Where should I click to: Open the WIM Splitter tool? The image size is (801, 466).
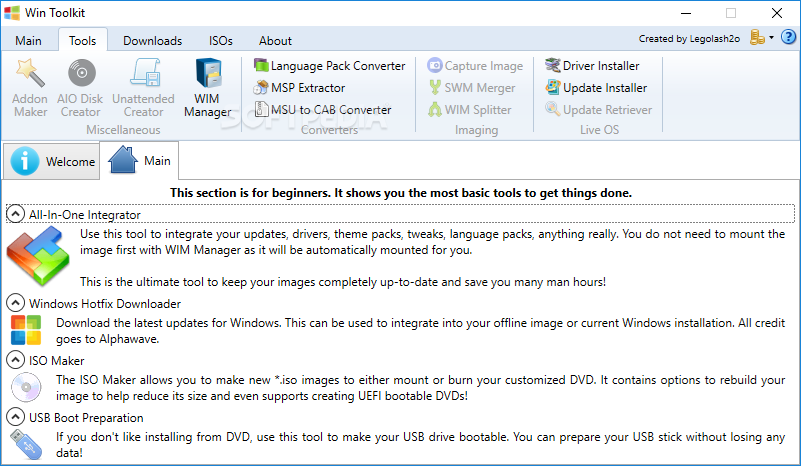[469, 110]
